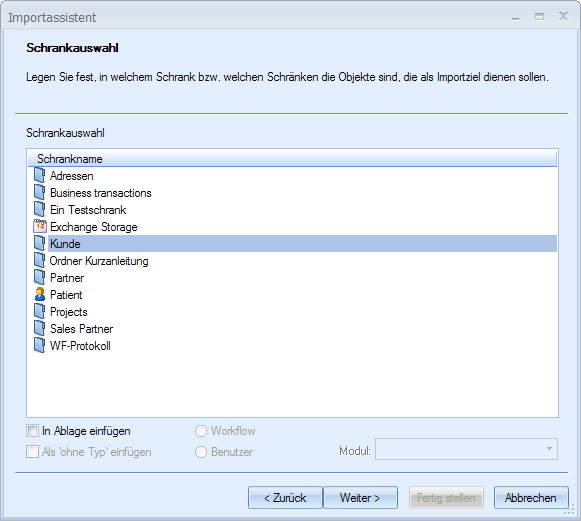Click the Ein Testschrank cabinet icon
This screenshot has height=521, width=581.
click(40, 209)
